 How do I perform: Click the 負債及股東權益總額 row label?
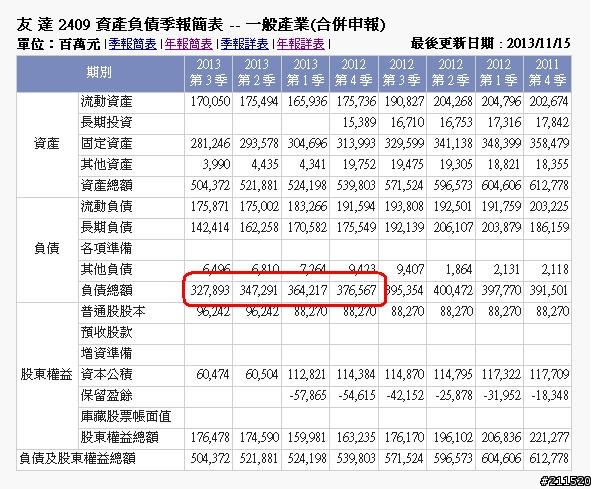(78, 459)
